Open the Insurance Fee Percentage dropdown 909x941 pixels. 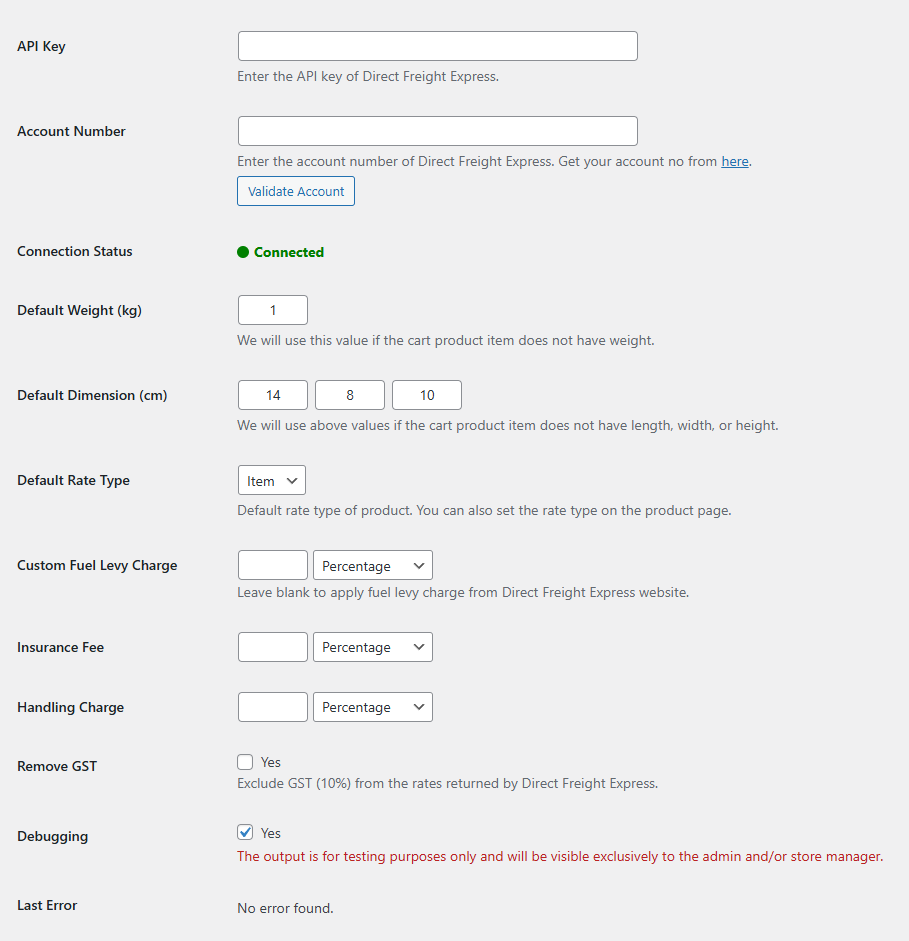373,647
